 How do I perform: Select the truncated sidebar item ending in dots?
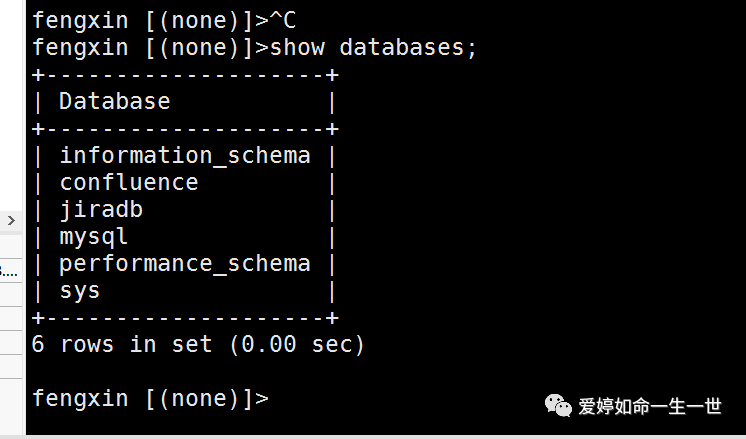point(9,272)
